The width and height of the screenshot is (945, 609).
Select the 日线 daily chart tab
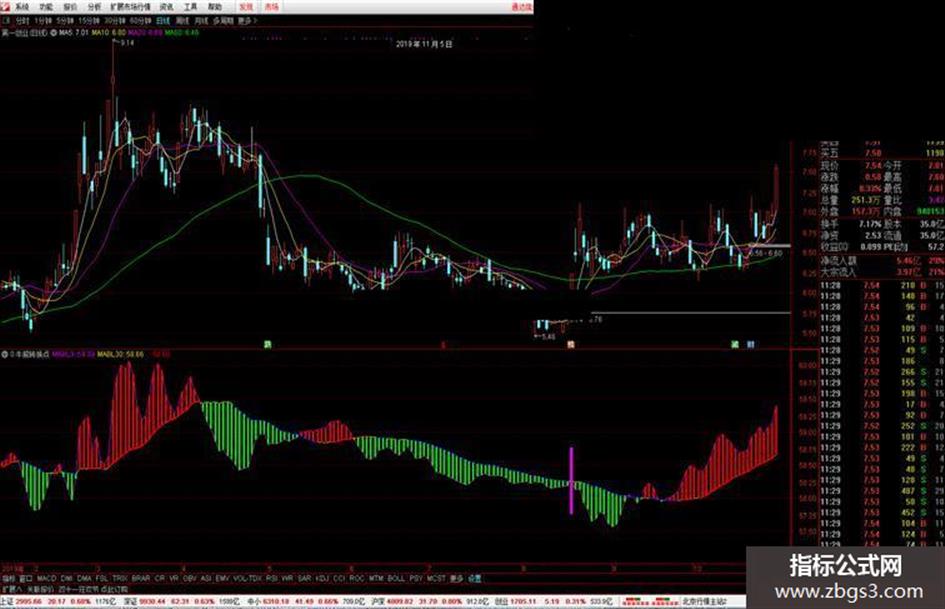click(x=163, y=21)
